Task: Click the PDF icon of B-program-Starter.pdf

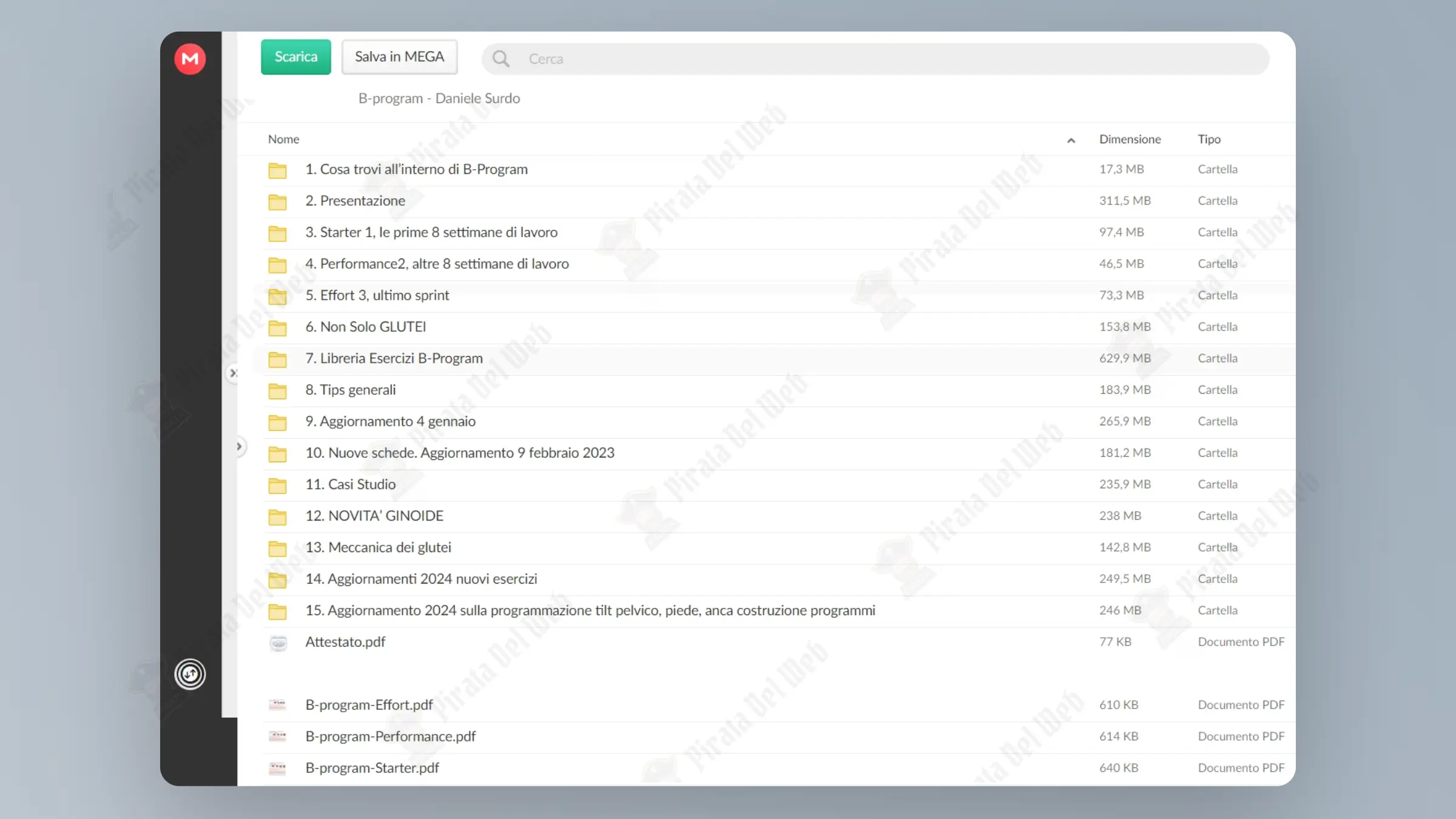Action: (x=277, y=768)
